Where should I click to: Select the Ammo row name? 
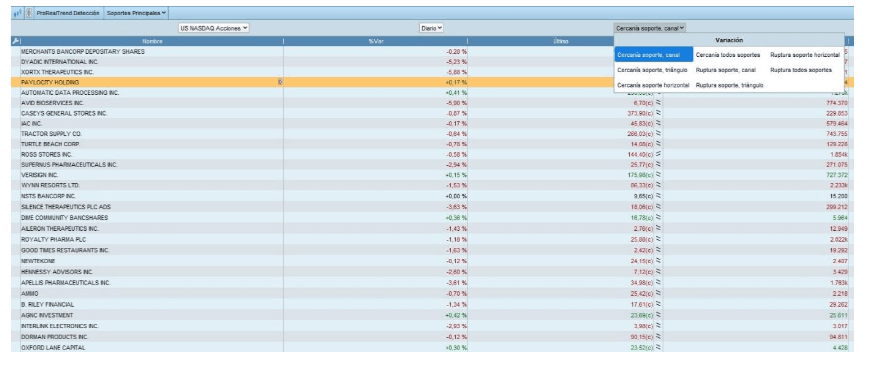(x=29, y=293)
